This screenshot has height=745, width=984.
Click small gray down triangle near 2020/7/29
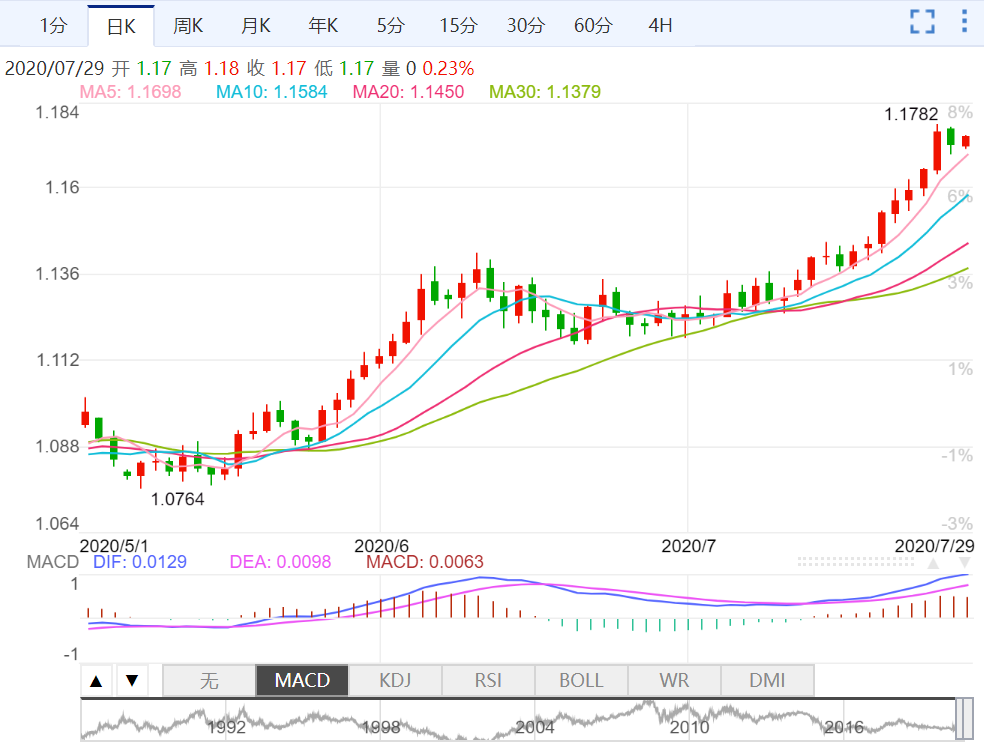coord(964,564)
